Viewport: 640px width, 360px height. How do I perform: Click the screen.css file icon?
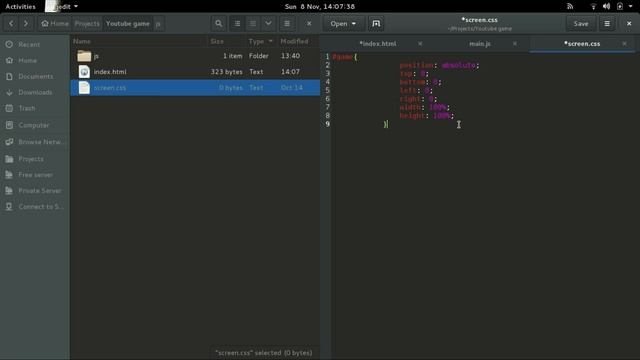click(x=84, y=88)
